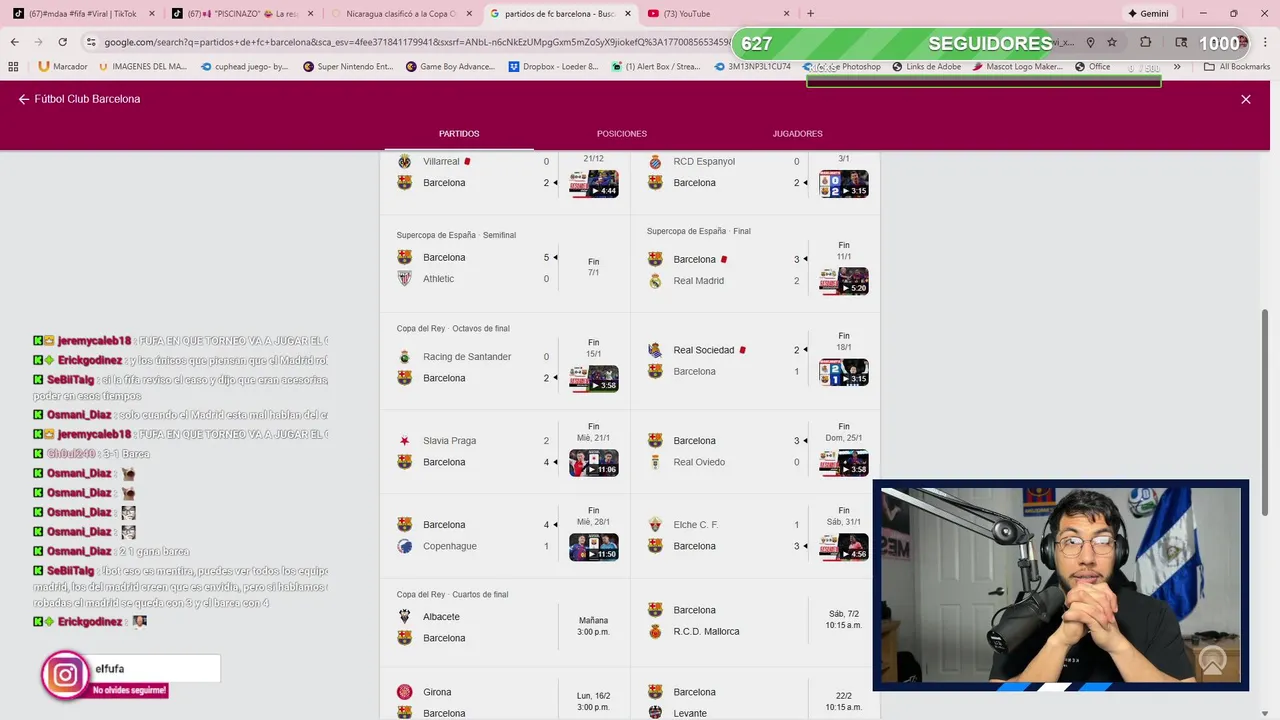Click back arrow beside Fútbol Club Barcelona
Viewport: 1280px width, 720px height.
point(24,99)
